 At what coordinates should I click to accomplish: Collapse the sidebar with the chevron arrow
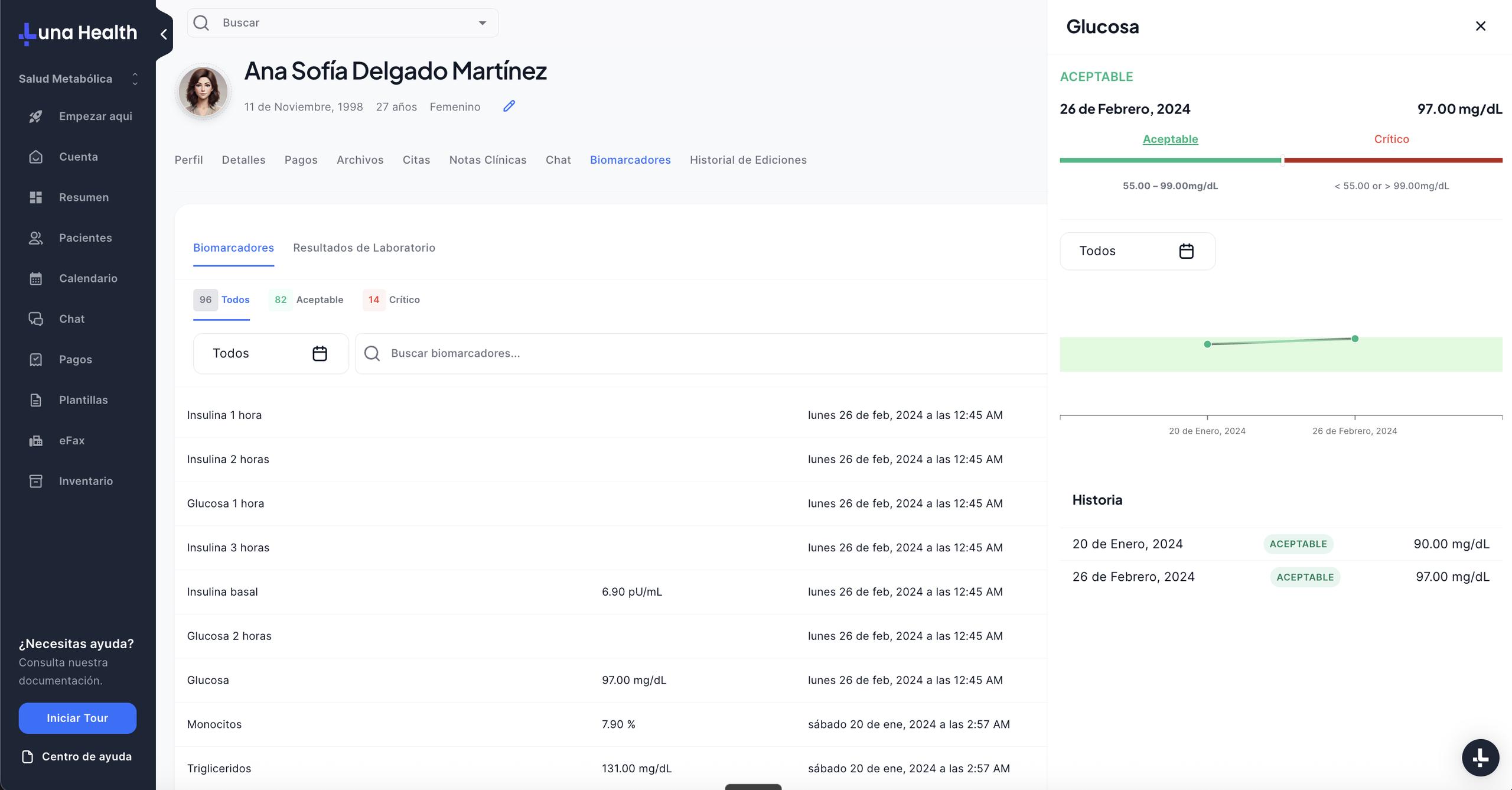(x=164, y=34)
